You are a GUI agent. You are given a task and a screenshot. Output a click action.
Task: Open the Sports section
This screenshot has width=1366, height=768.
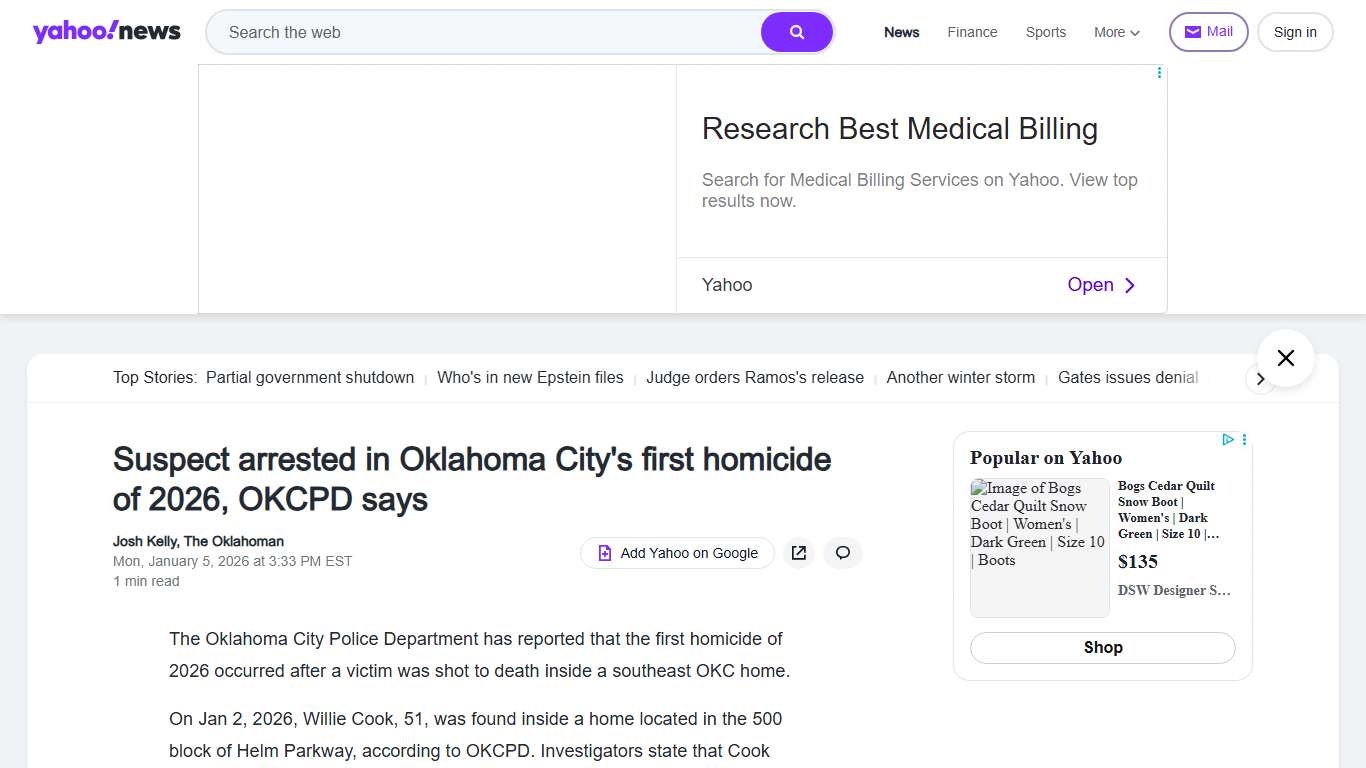pyautogui.click(x=1045, y=32)
